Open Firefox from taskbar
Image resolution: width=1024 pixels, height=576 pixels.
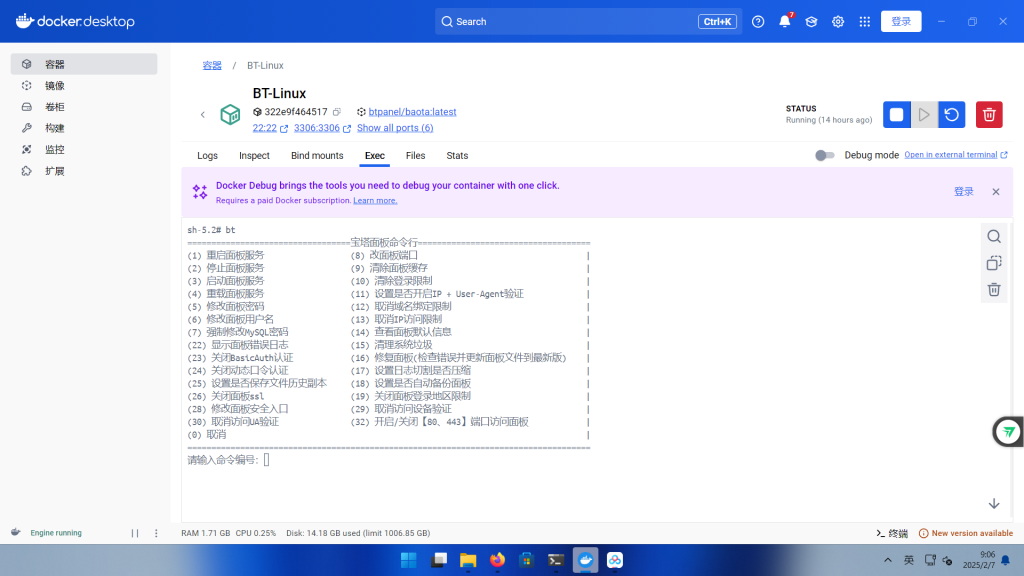tap(497, 560)
